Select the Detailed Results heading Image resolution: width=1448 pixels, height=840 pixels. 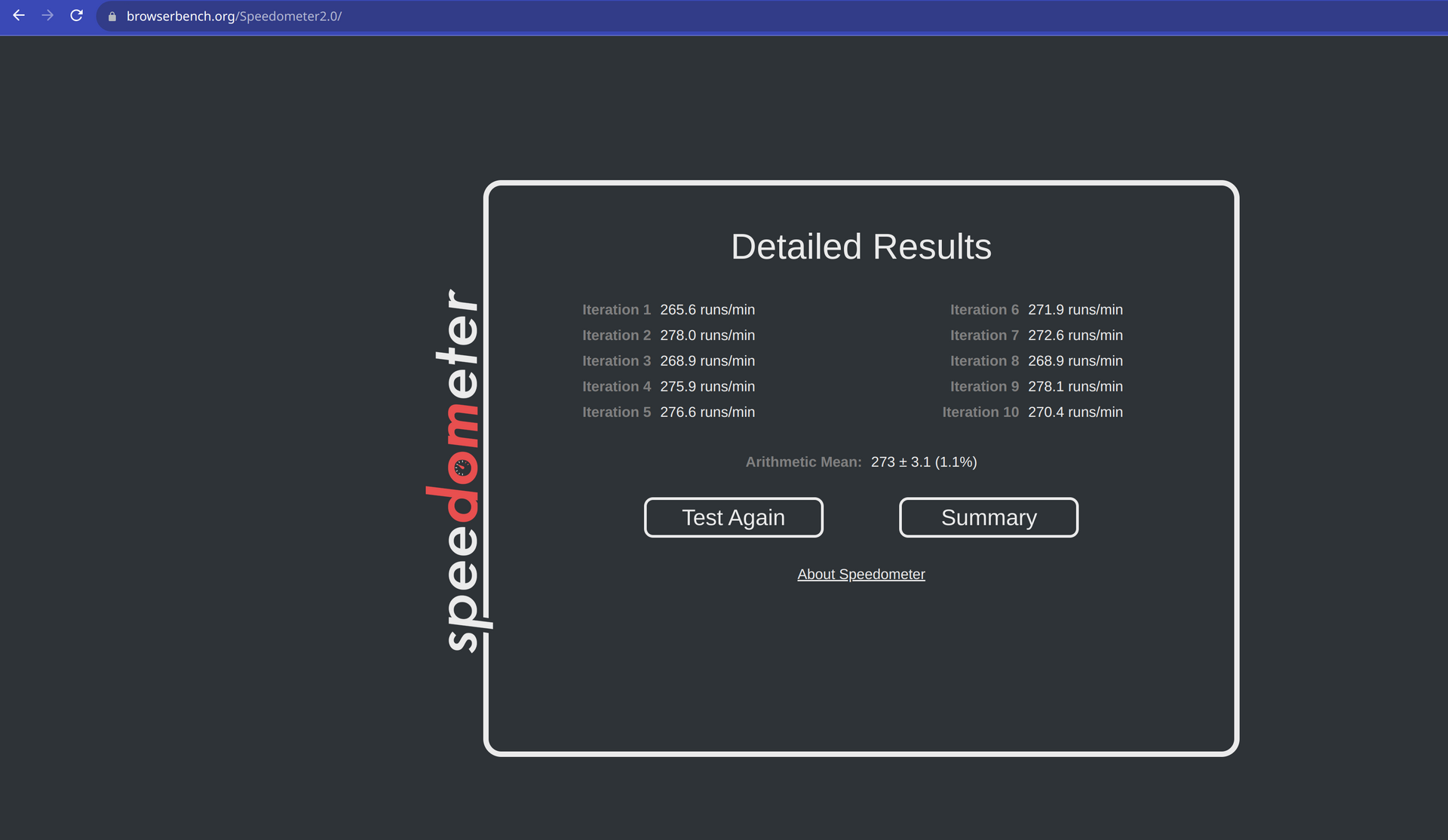[x=861, y=247]
